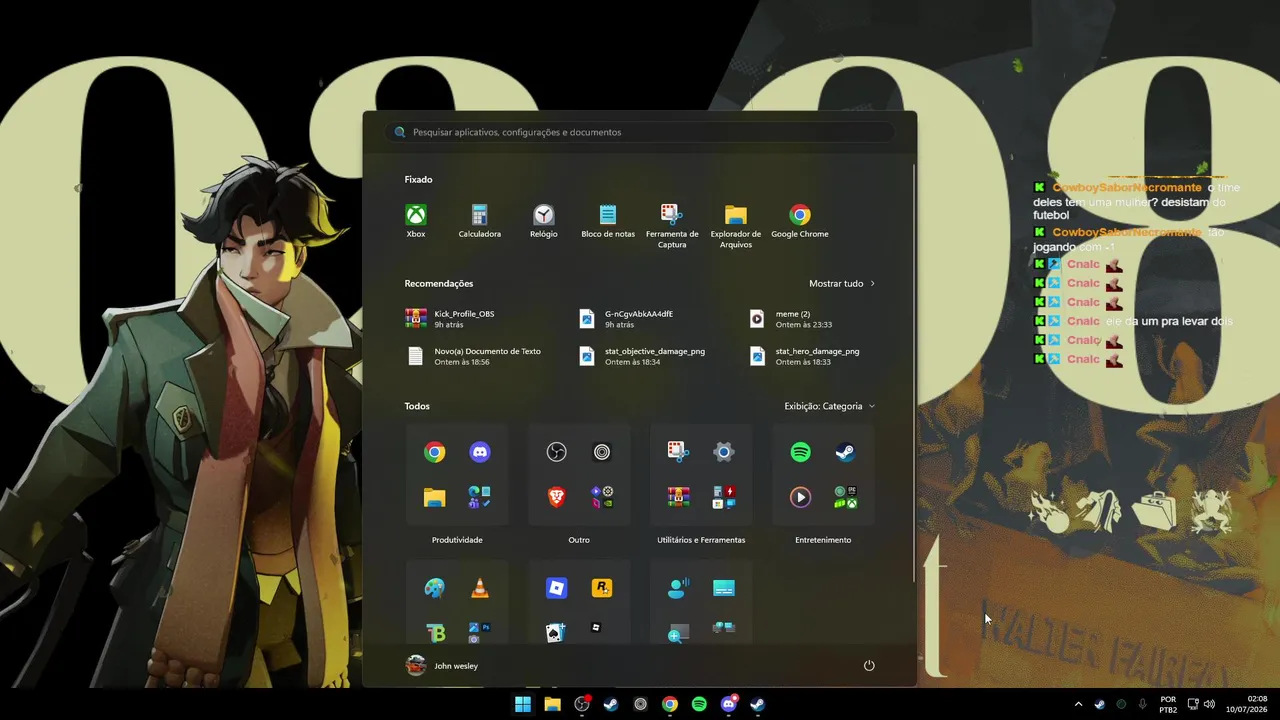Open the pinned Bloco de notas app

pyautogui.click(x=608, y=222)
